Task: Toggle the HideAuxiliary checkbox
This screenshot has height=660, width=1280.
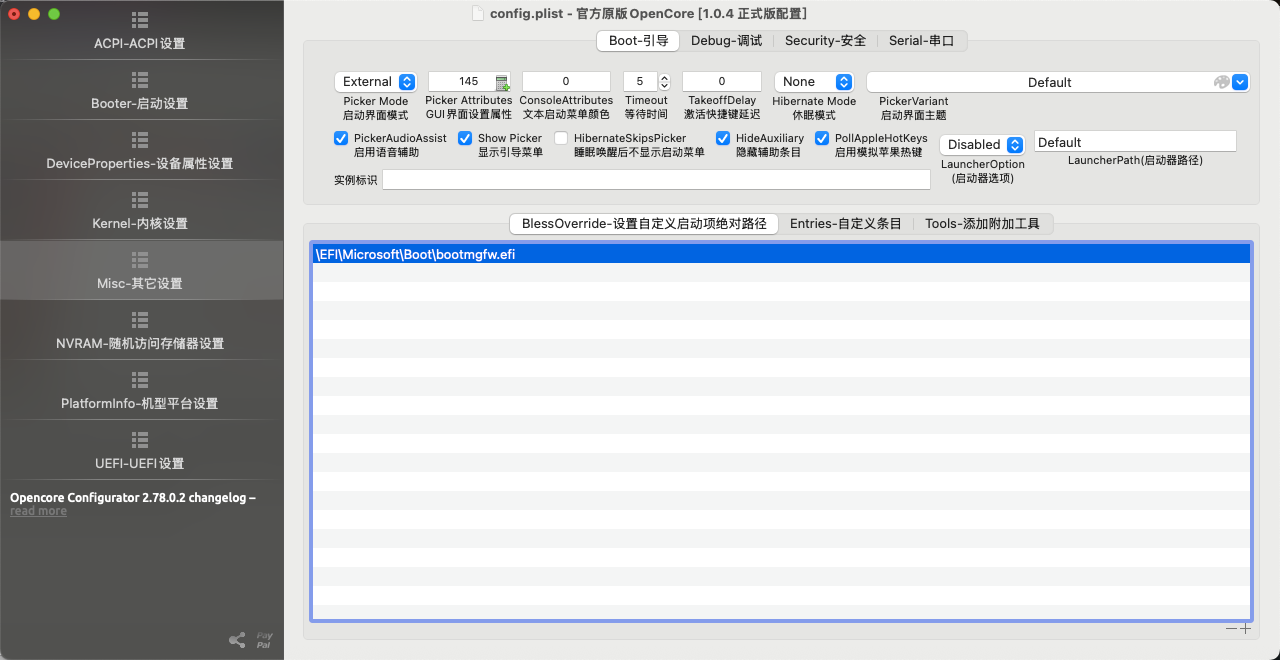Action: [723, 138]
